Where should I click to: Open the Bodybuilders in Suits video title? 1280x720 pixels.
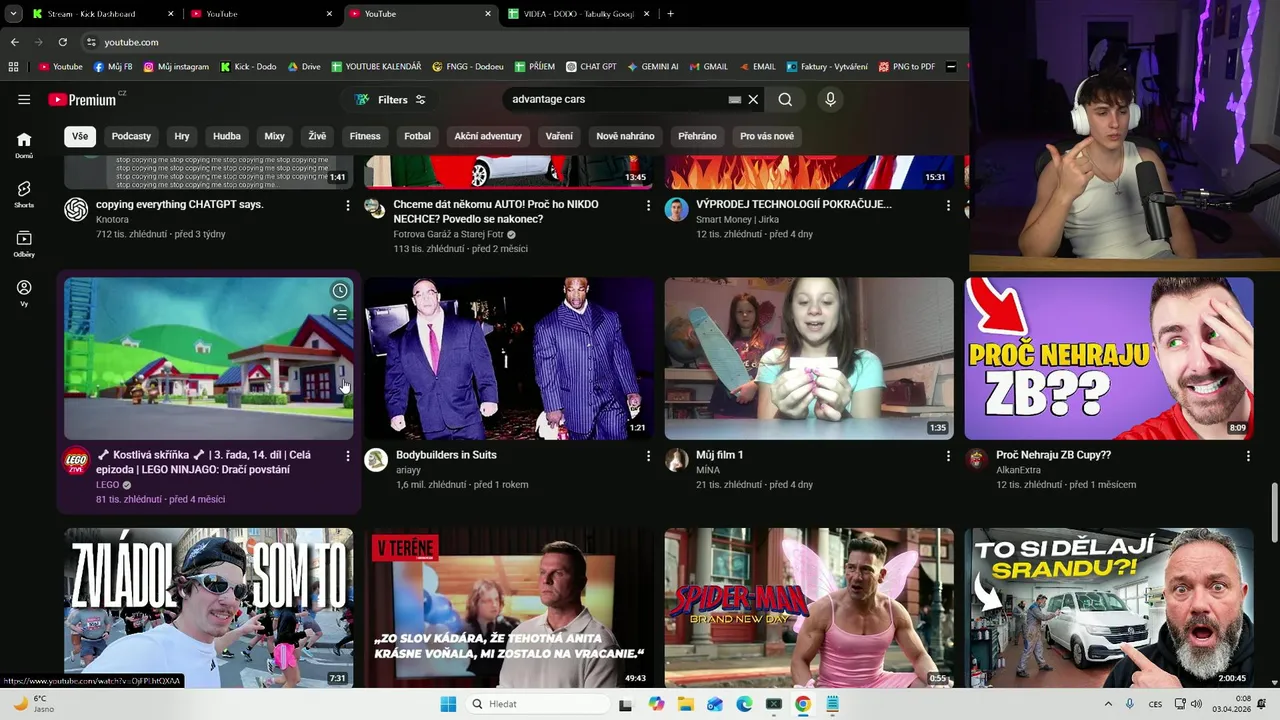click(446, 455)
